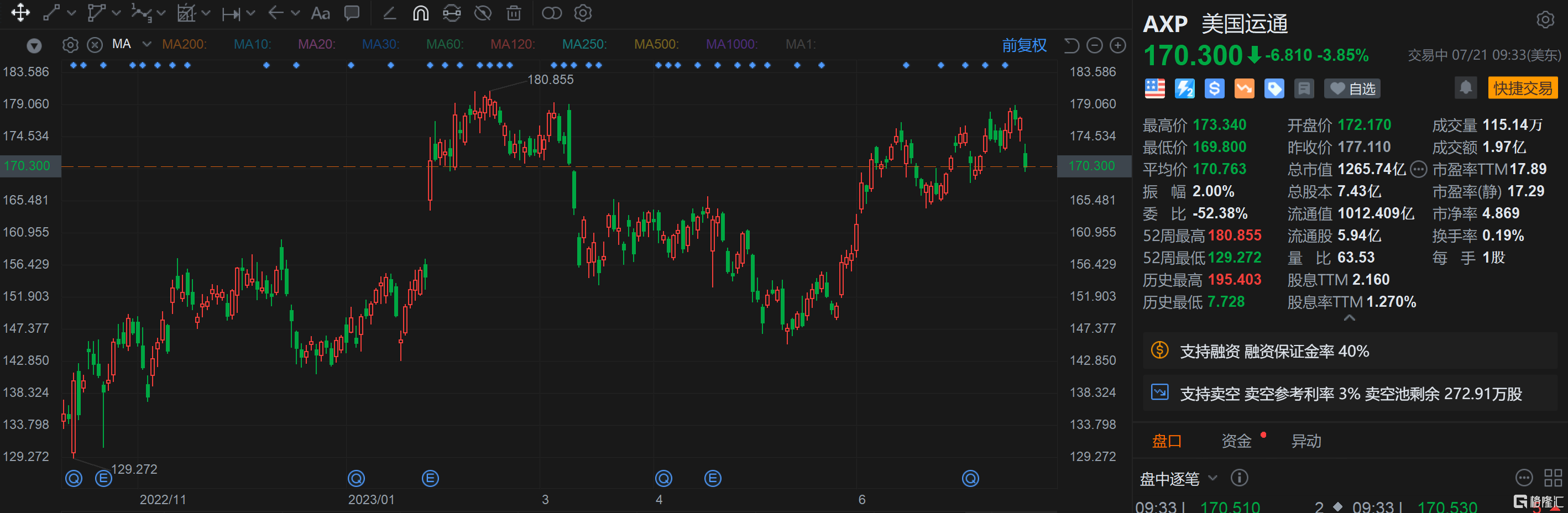1568x513 pixels.
Task: Click the orange short-selling chart icon
Action: pyautogui.click(x=1244, y=89)
